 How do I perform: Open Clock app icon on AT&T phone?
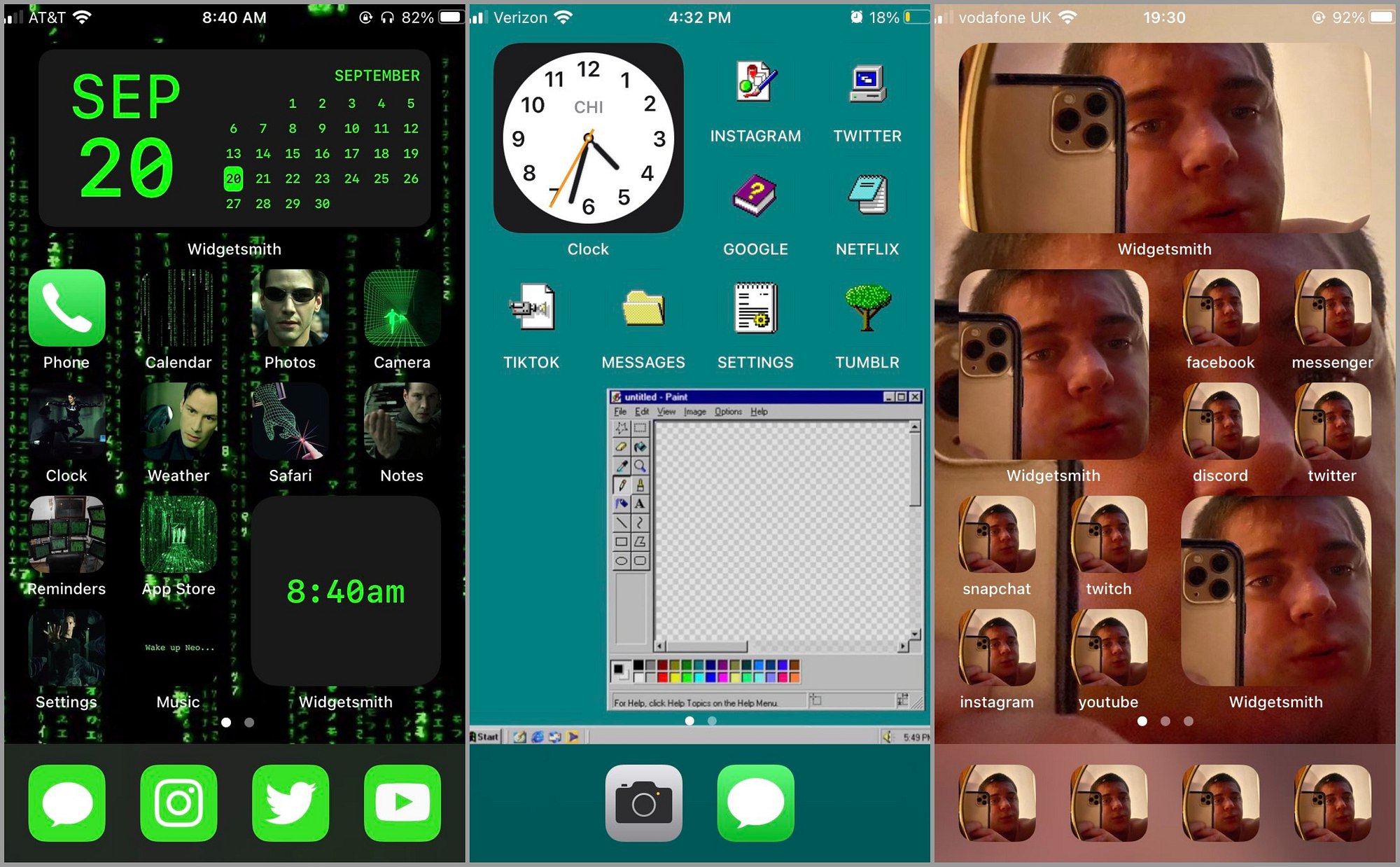(67, 421)
